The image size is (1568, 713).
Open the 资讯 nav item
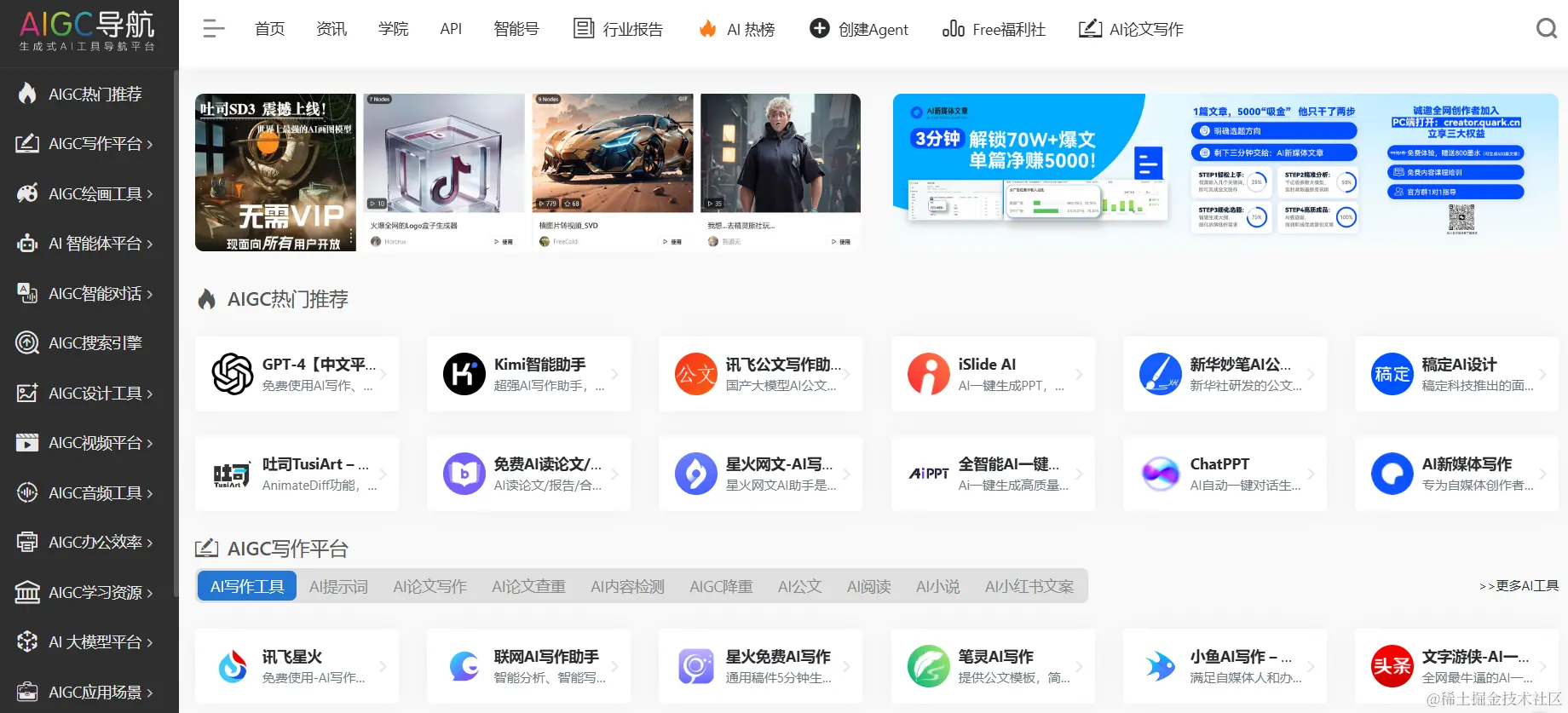(x=331, y=29)
